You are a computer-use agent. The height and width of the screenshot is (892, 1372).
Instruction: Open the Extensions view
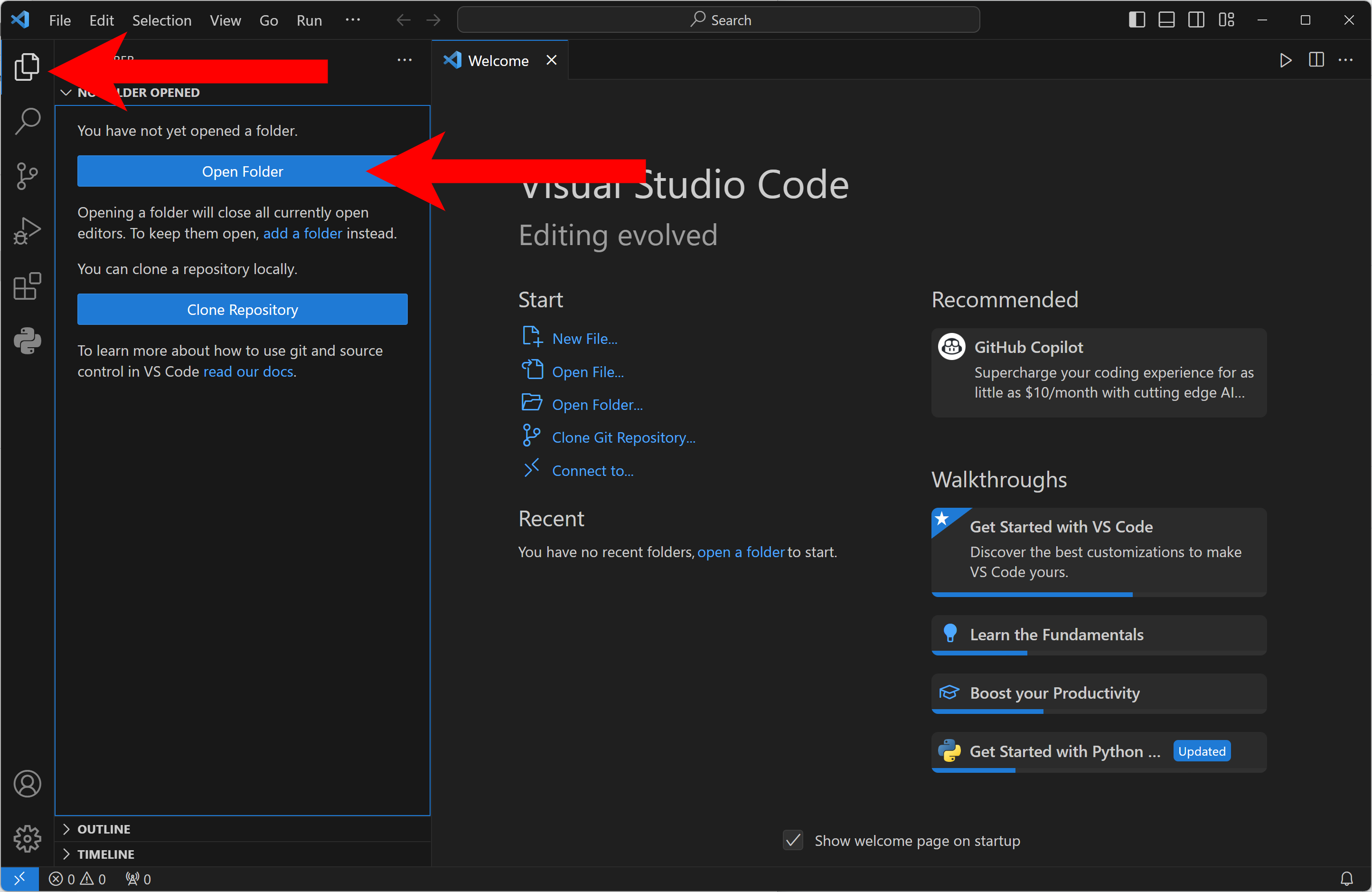(27, 286)
